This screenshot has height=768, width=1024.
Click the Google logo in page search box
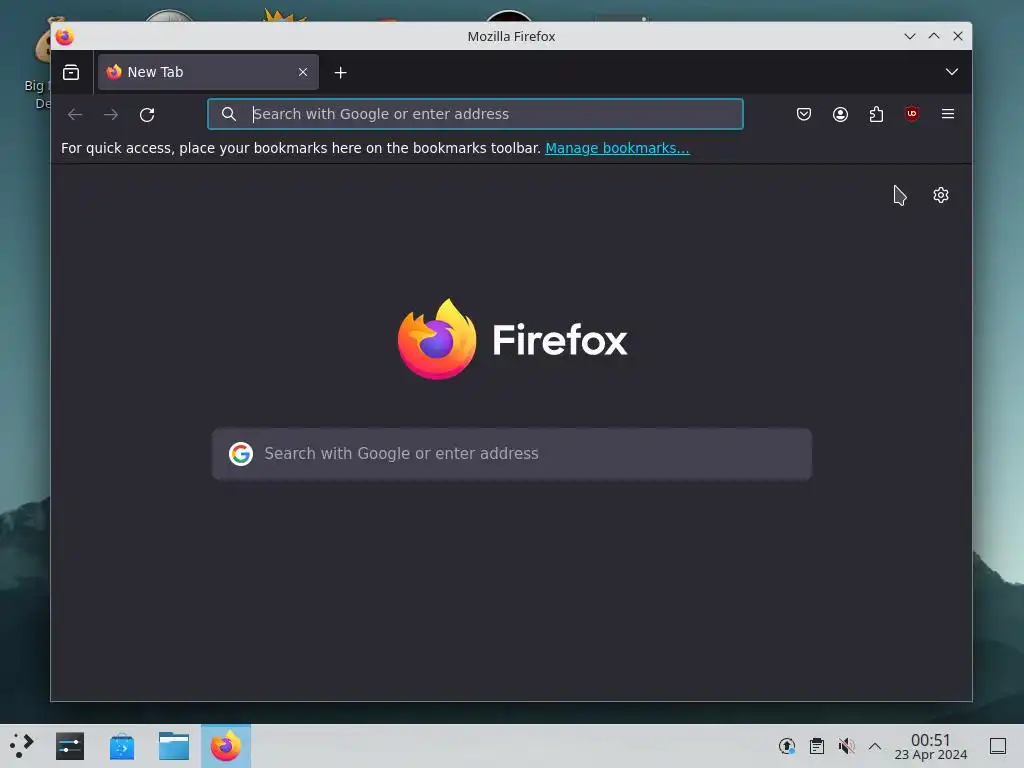[241, 453]
